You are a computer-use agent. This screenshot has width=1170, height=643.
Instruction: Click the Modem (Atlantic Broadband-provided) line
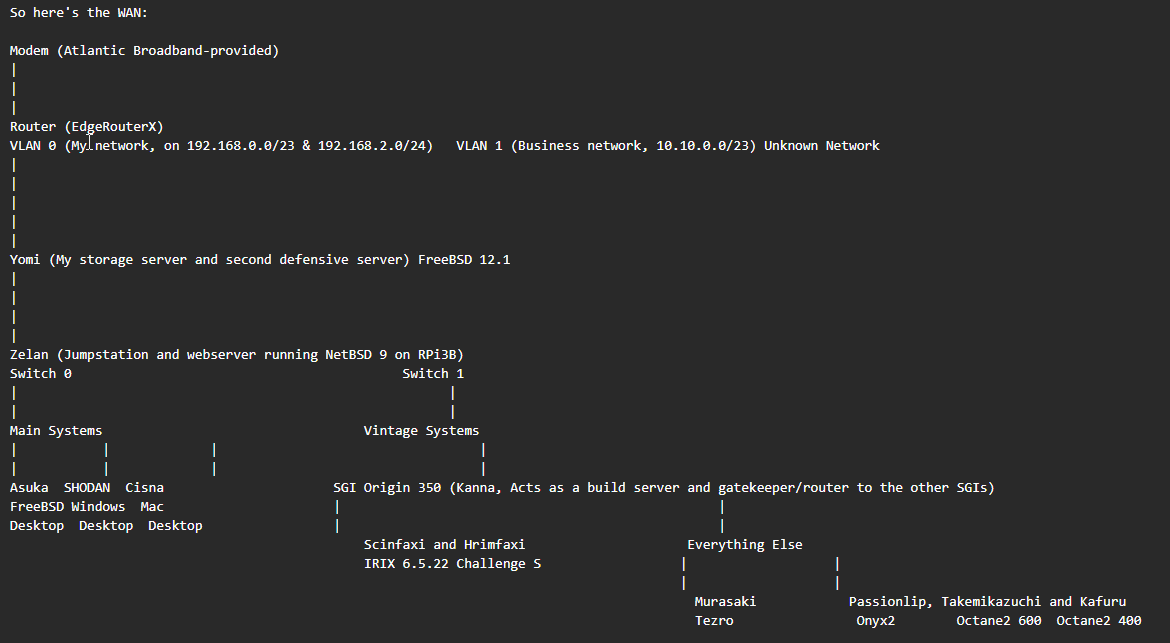click(x=144, y=51)
